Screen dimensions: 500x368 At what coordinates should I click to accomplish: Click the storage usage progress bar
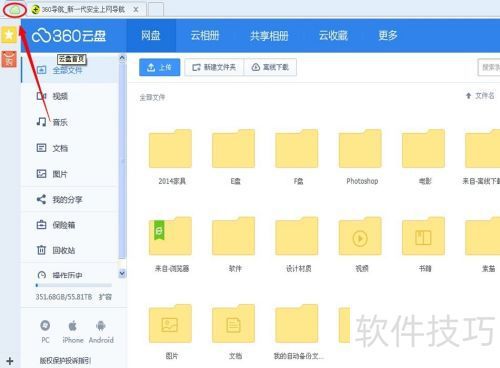74,285
